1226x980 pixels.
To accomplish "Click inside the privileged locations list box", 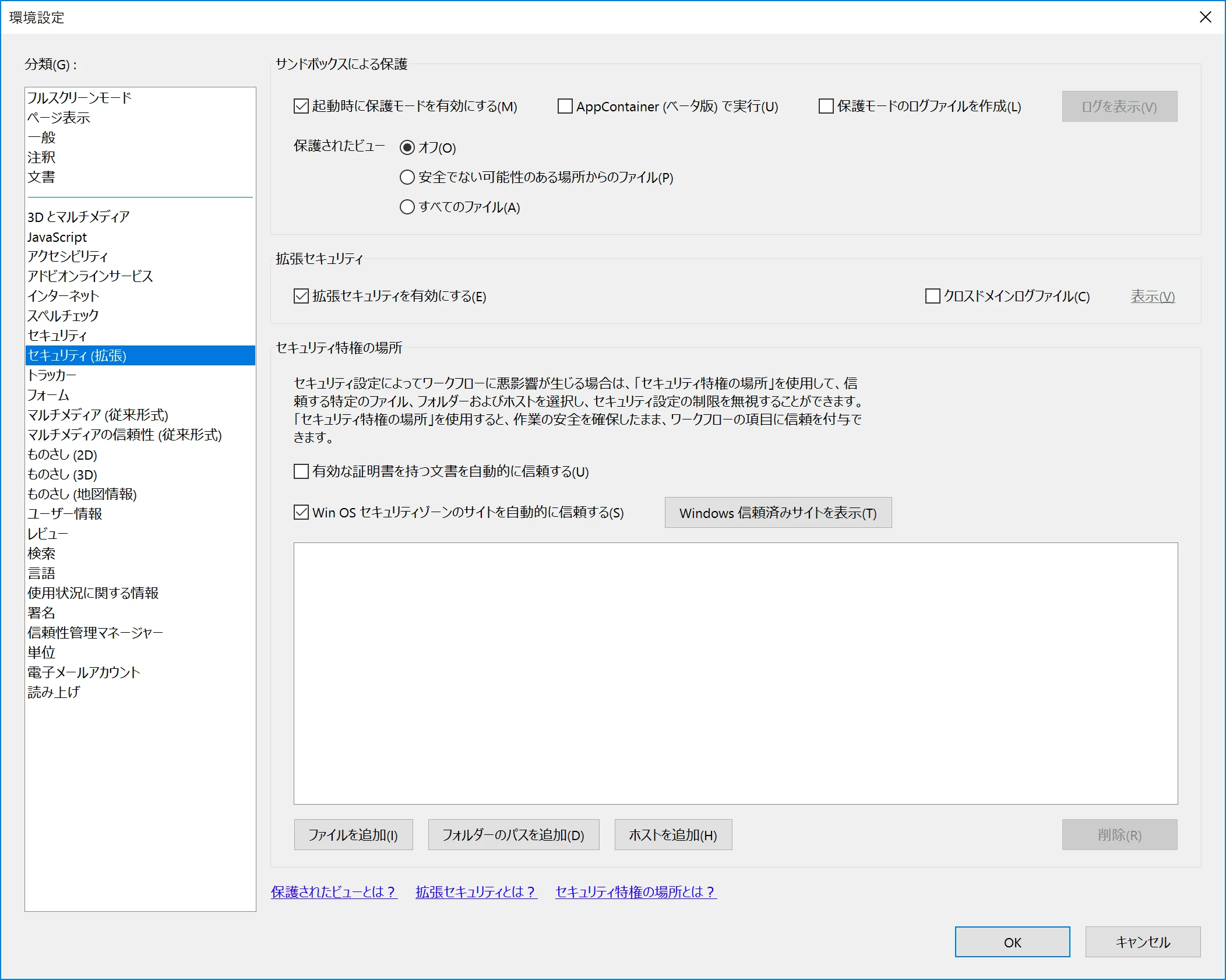I will [735, 673].
